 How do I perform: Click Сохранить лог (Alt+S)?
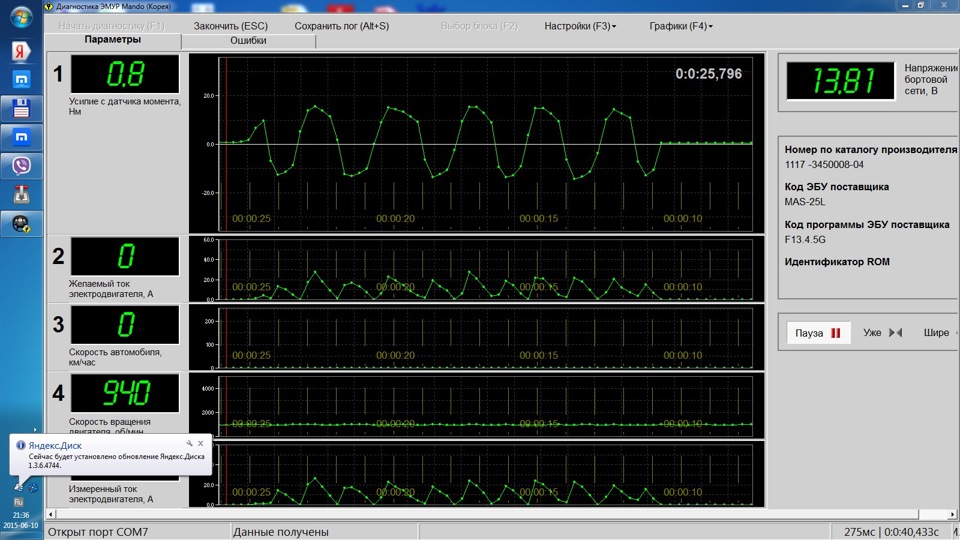click(x=341, y=26)
